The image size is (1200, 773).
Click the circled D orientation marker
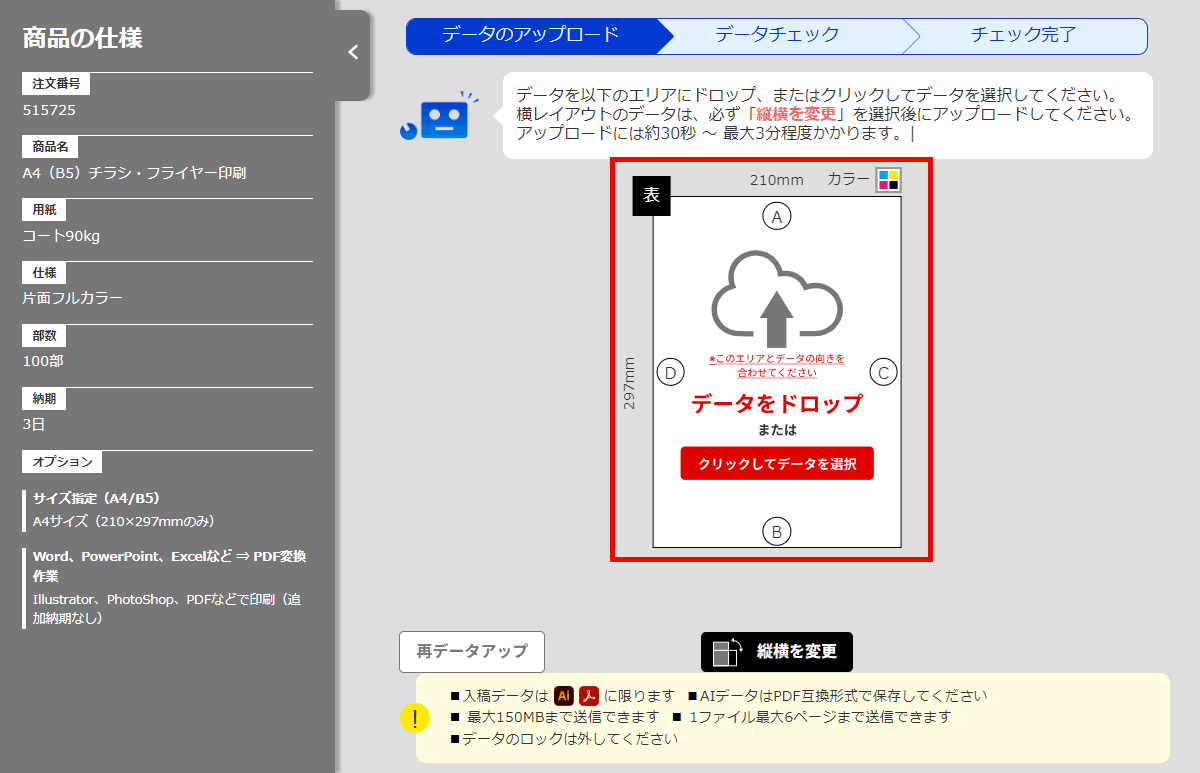click(x=670, y=372)
